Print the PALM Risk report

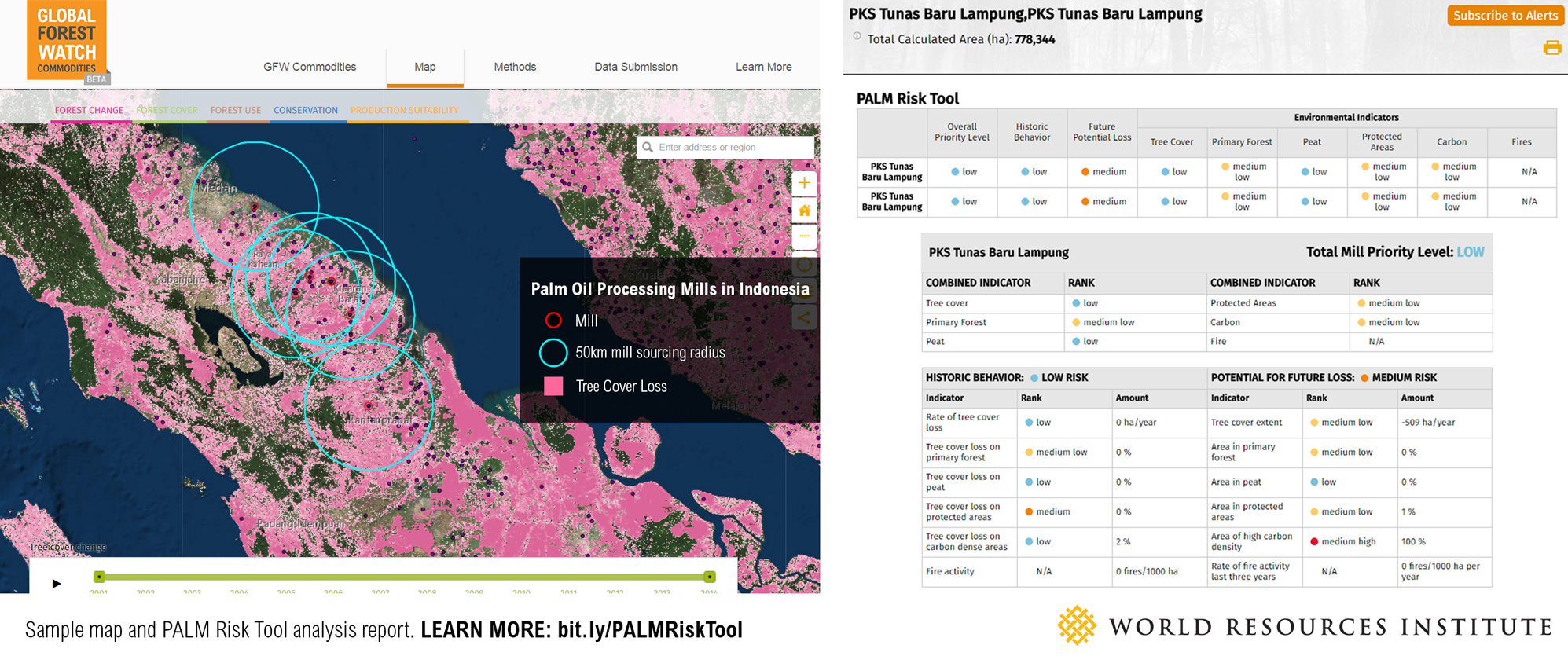(1551, 48)
